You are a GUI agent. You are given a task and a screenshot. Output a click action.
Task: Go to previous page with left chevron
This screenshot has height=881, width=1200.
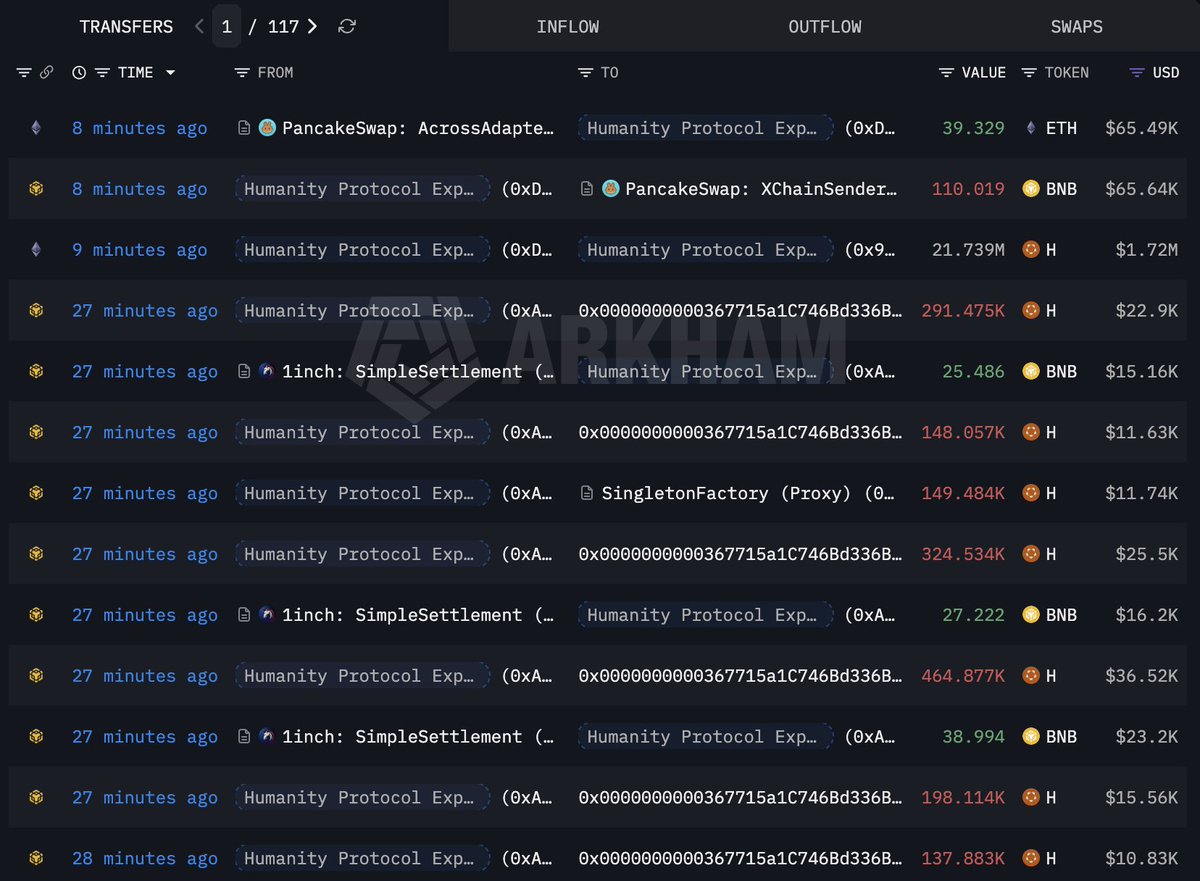click(200, 27)
